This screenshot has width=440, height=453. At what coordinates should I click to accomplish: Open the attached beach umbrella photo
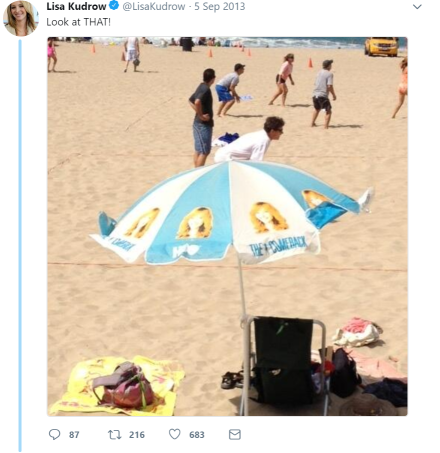coord(227,226)
